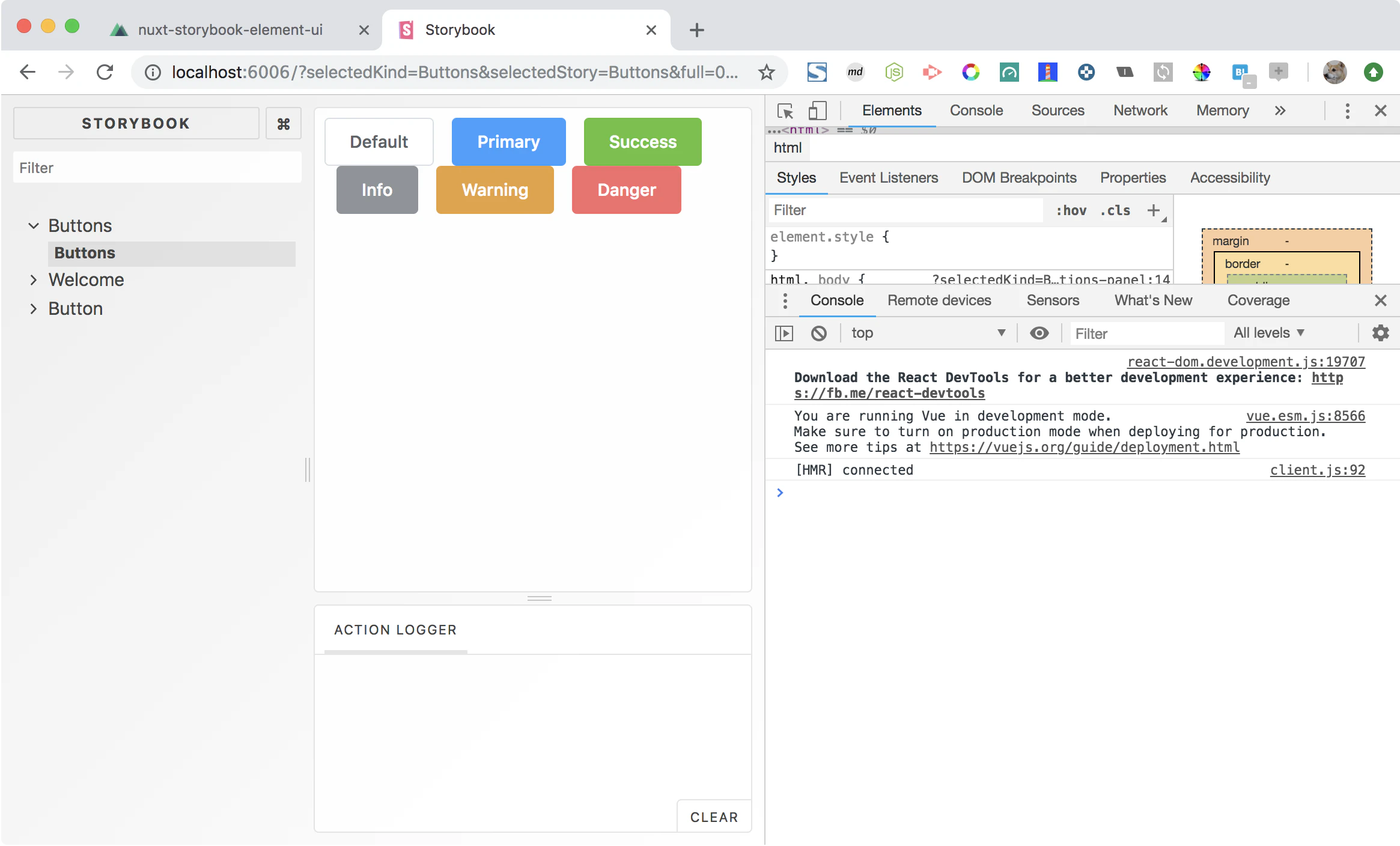Go back in browser history
1400x846 pixels.
[28, 73]
